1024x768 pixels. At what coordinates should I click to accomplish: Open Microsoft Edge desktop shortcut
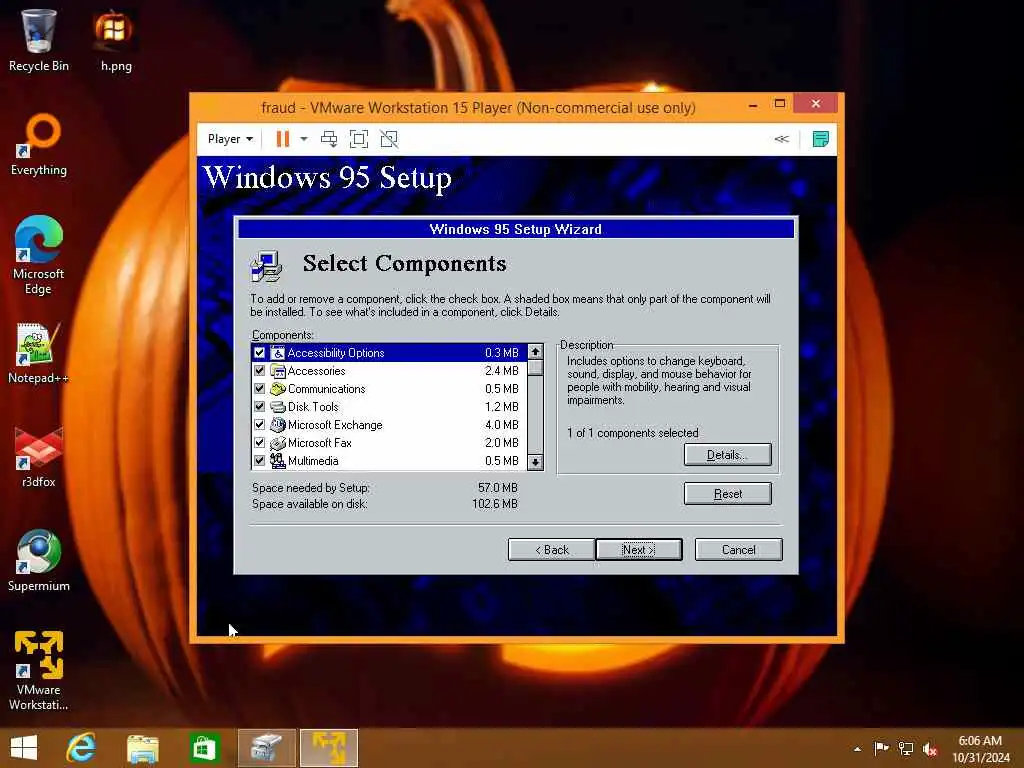pos(39,255)
